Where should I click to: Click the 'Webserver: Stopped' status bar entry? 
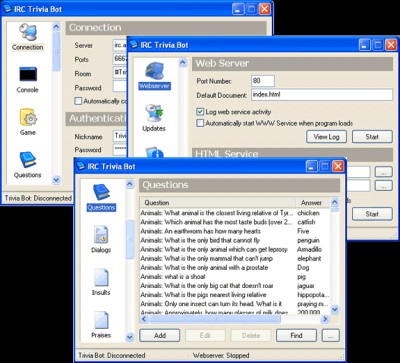[221, 355]
